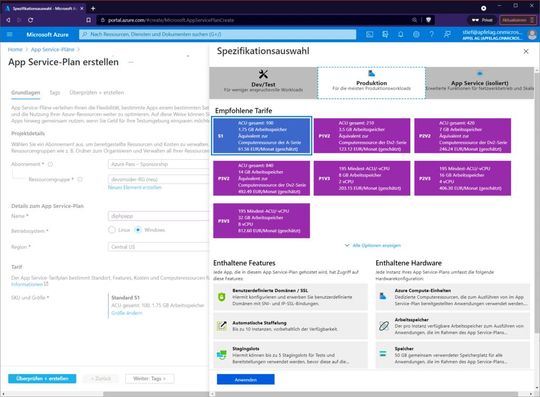Click the App Service-Plan Name input field

(158, 216)
